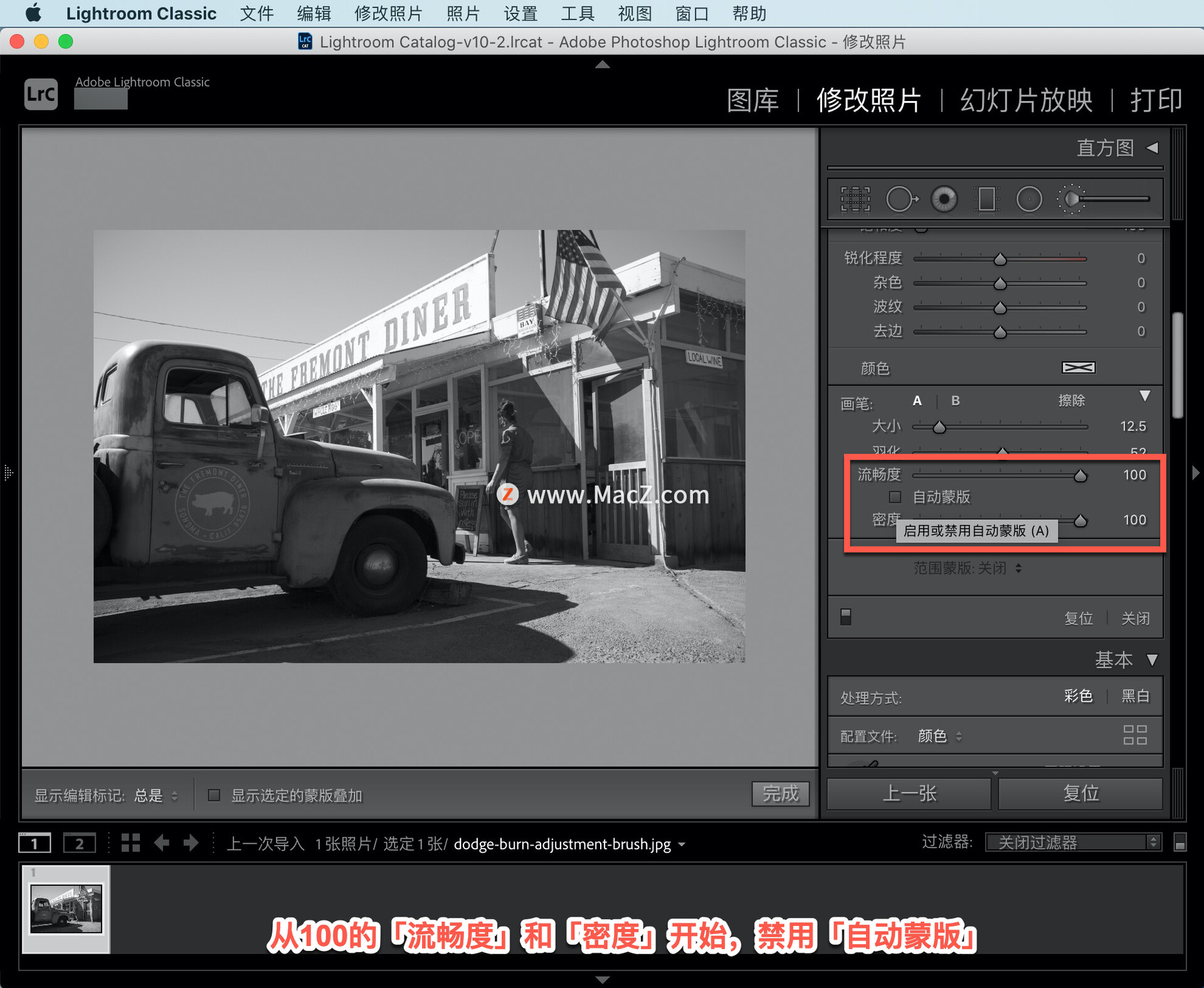Show the left panel arrow
The height and width of the screenshot is (988, 1204).
pos(8,472)
